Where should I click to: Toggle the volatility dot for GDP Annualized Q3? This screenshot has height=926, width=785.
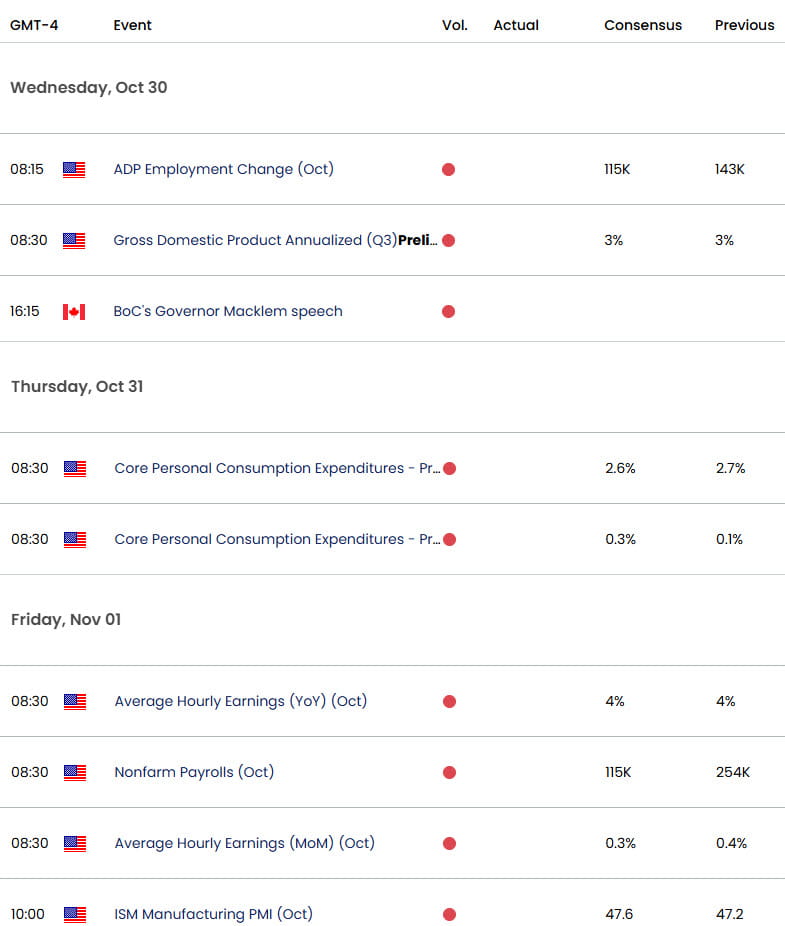pos(448,240)
